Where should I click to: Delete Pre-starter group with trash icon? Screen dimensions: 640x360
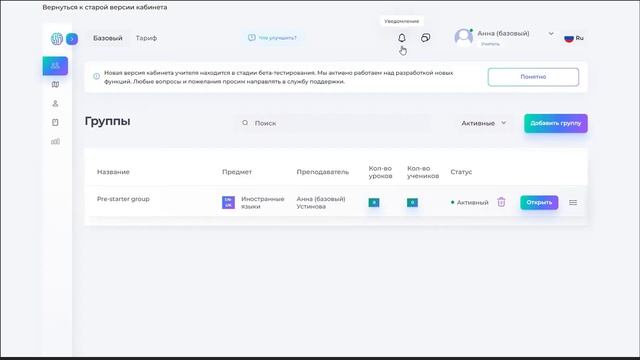pyautogui.click(x=501, y=202)
